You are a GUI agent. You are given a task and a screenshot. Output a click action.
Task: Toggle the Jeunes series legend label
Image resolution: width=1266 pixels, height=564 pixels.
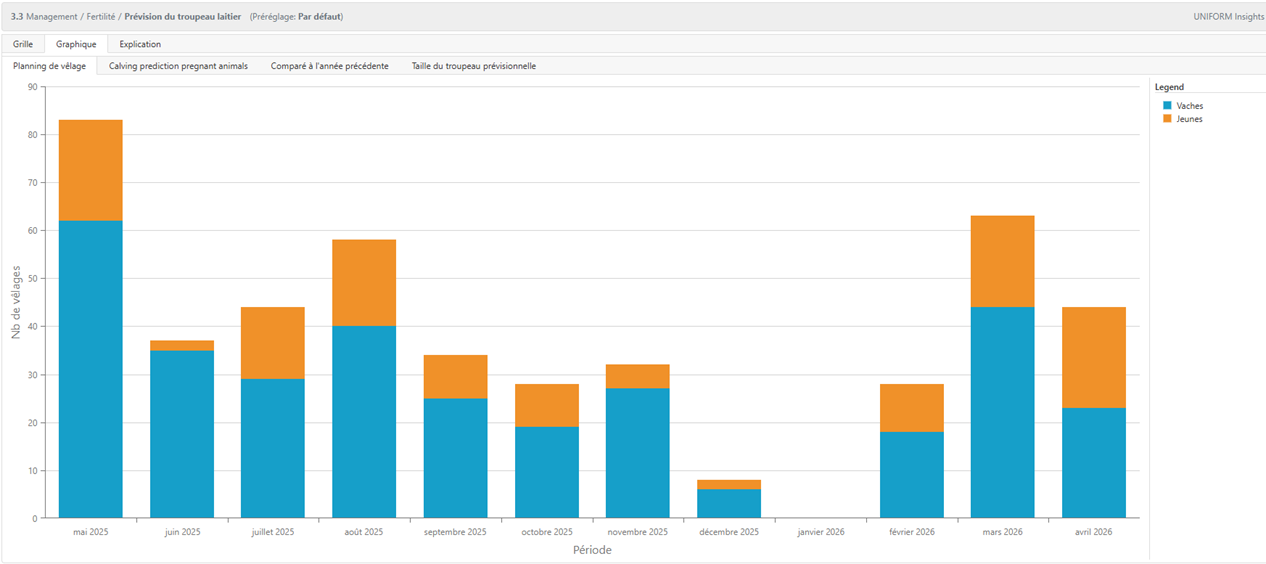(x=1189, y=119)
